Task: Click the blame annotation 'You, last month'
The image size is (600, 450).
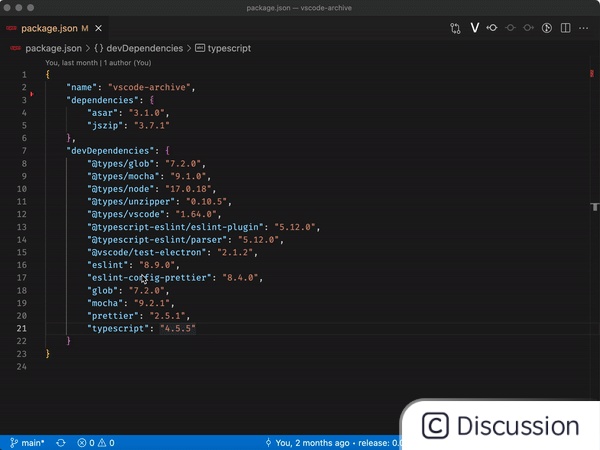Action: (x=71, y=63)
